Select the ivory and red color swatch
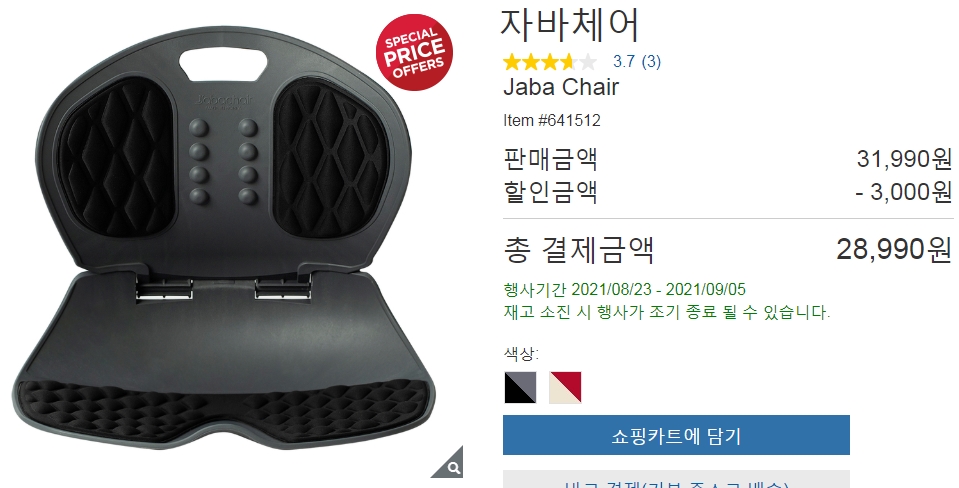This screenshot has width=959, height=488. [x=565, y=387]
